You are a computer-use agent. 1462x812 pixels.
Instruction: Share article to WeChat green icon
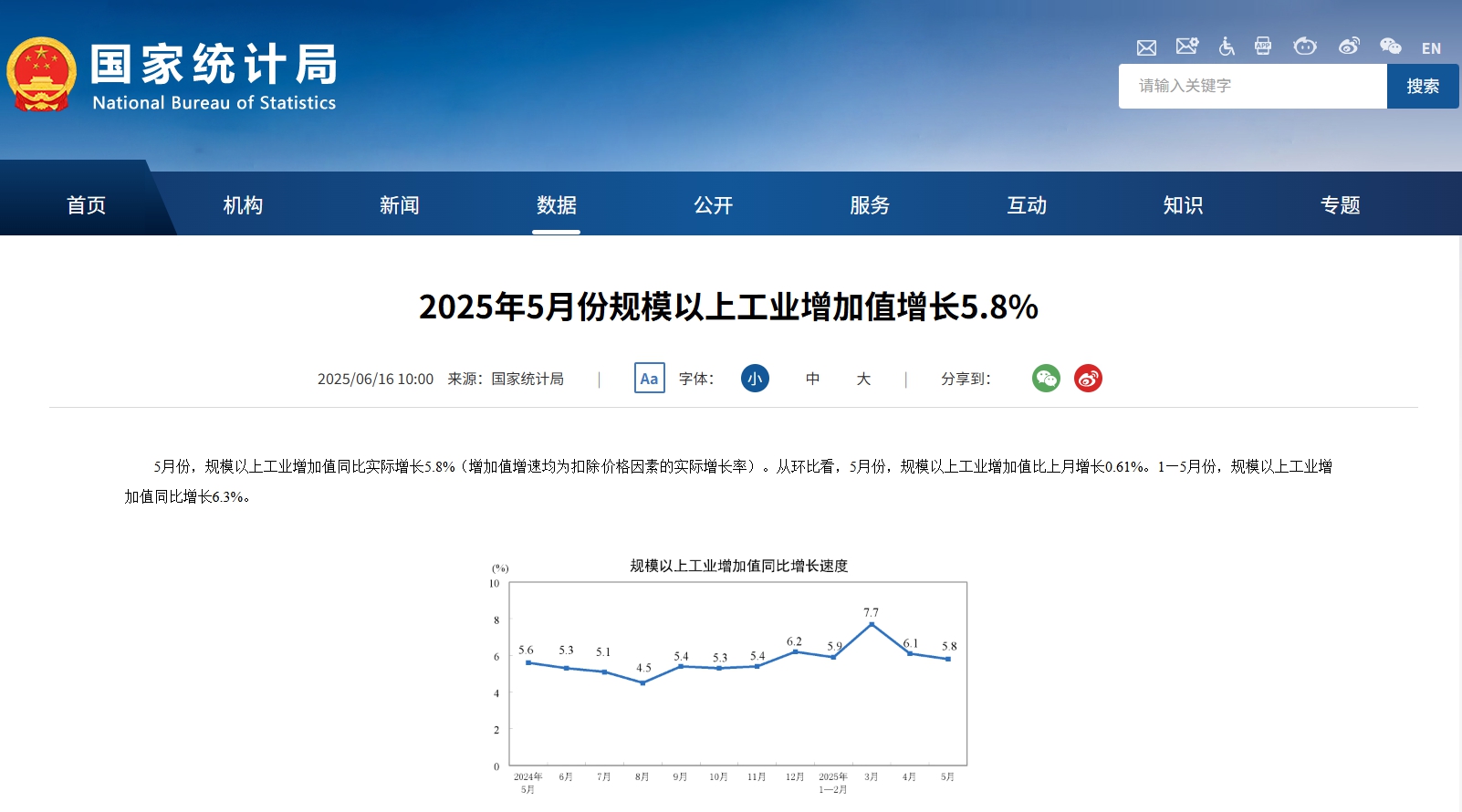point(1046,379)
